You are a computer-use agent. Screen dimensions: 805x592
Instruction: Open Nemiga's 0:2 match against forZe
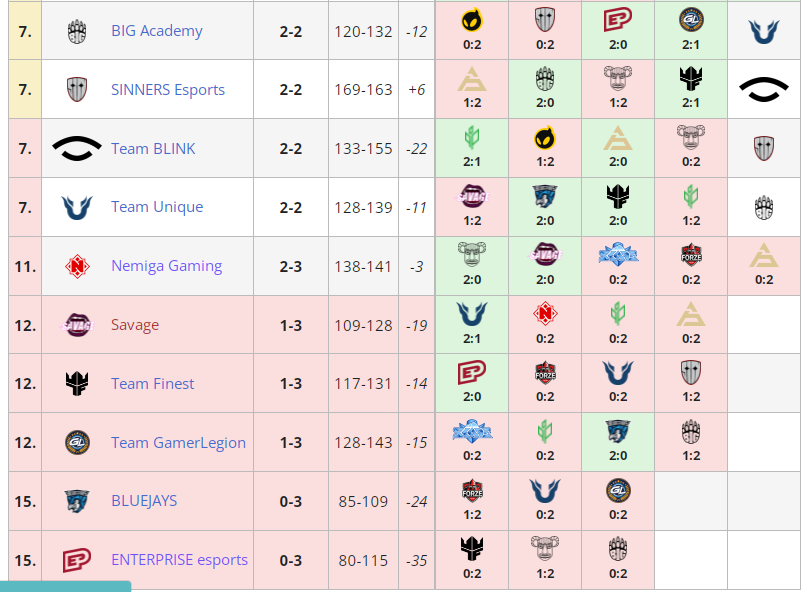[x=691, y=265]
